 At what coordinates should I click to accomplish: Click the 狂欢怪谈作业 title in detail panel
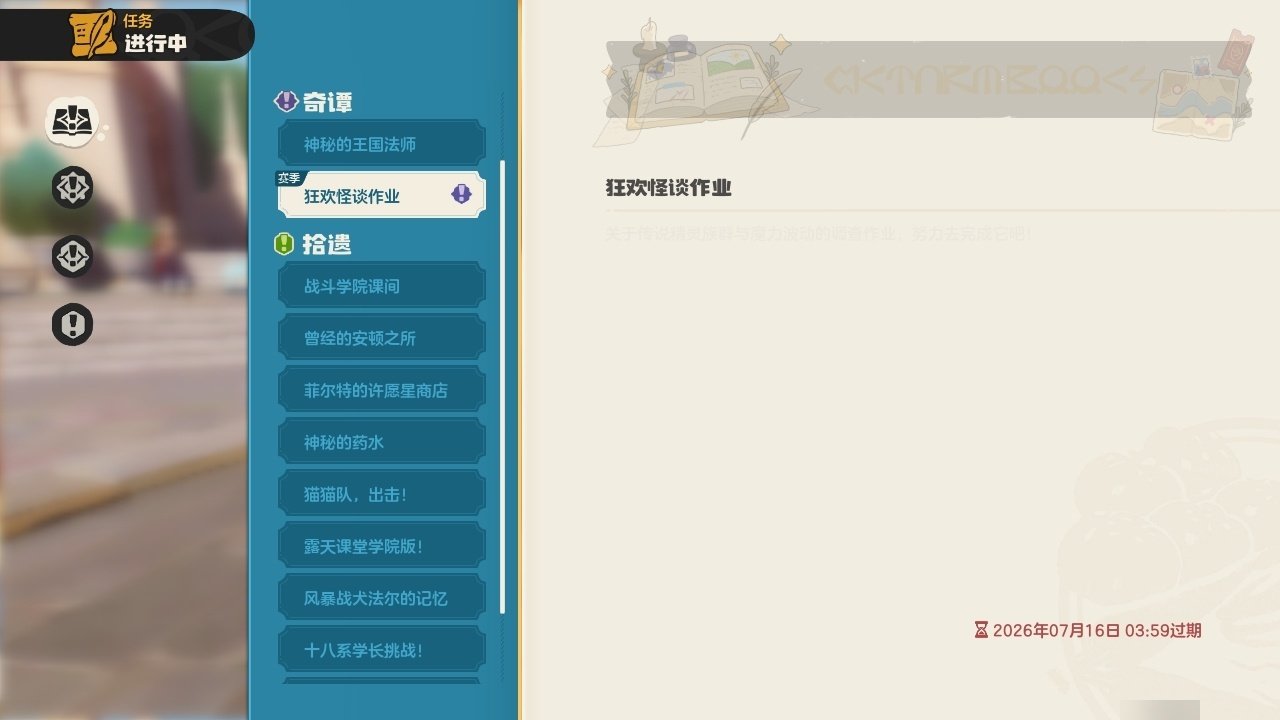click(668, 188)
